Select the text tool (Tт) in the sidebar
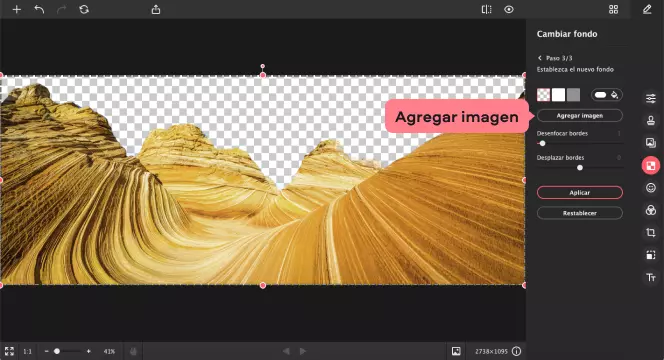 click(651, 277)
